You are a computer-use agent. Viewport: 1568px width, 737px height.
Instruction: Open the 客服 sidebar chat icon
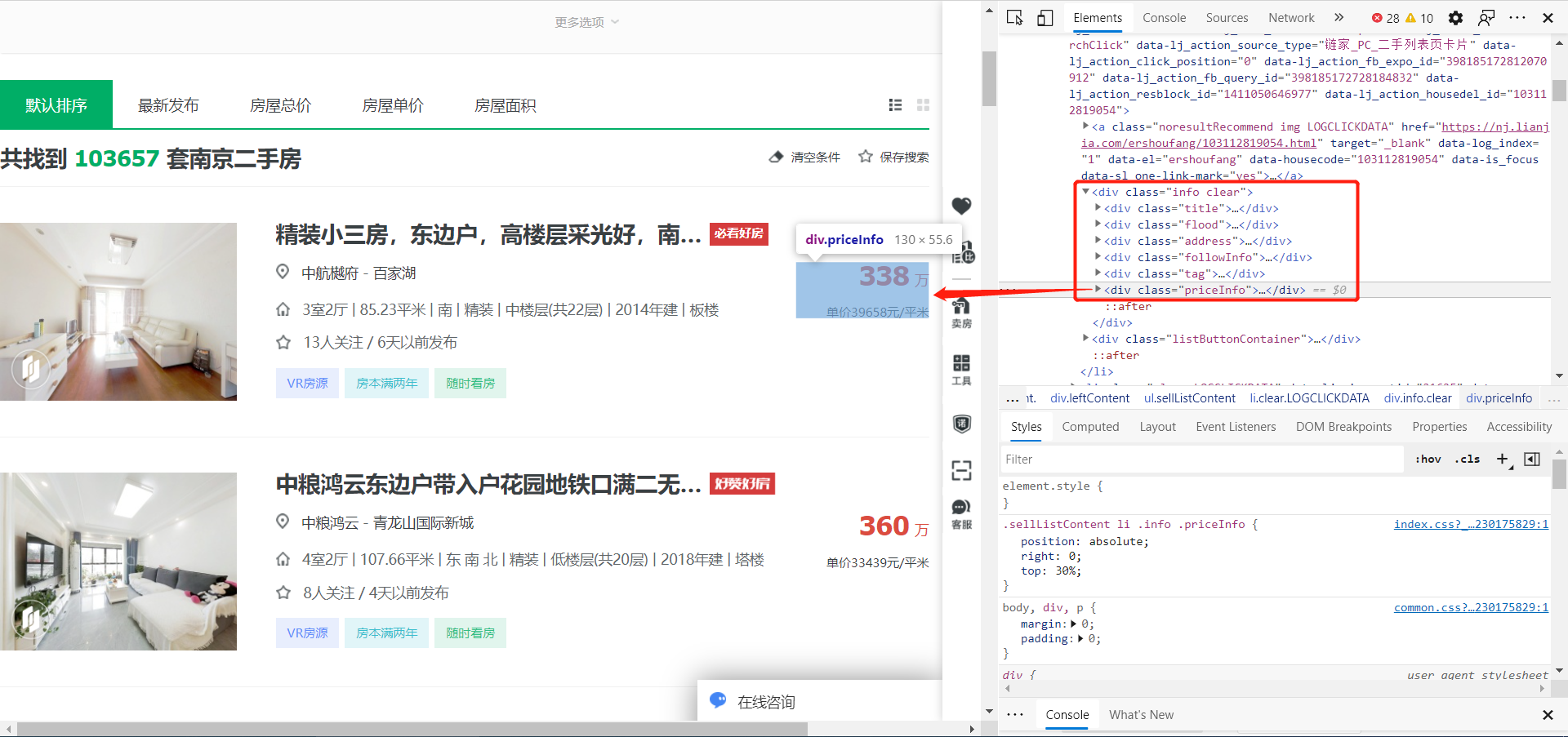[962, 515]
